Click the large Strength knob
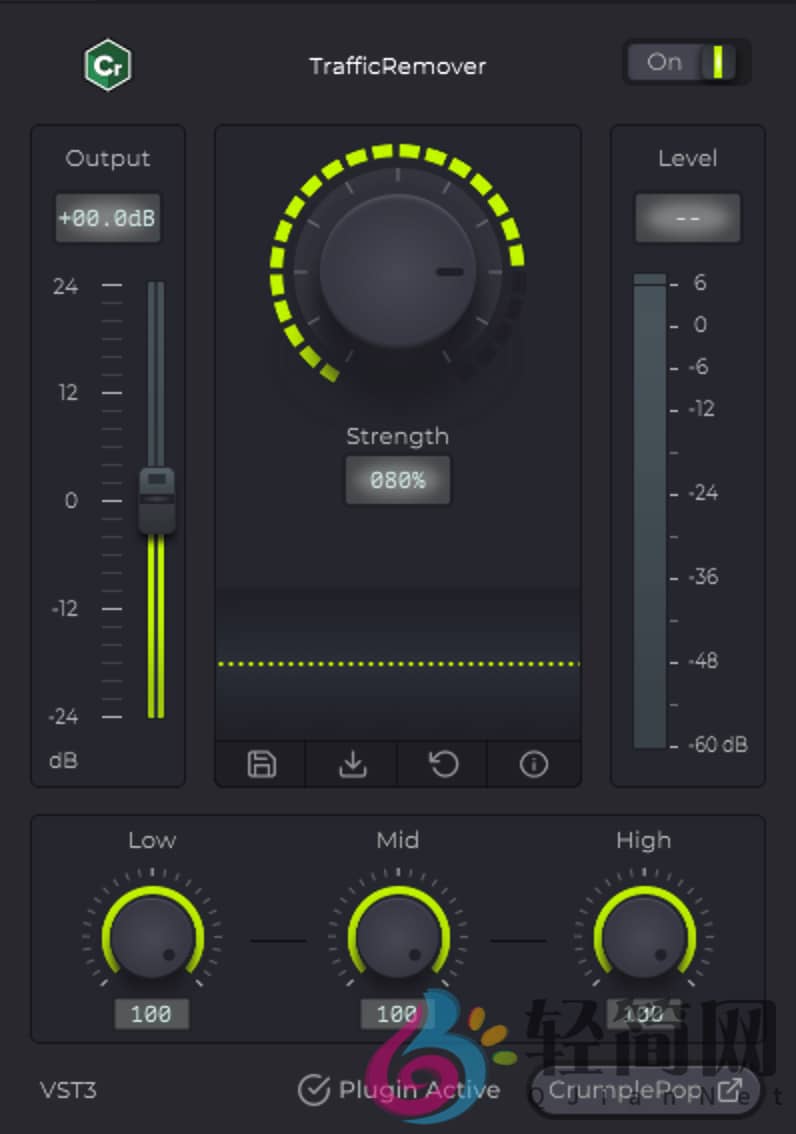This screenshot has height=1134, width=796. click(397, 272)
